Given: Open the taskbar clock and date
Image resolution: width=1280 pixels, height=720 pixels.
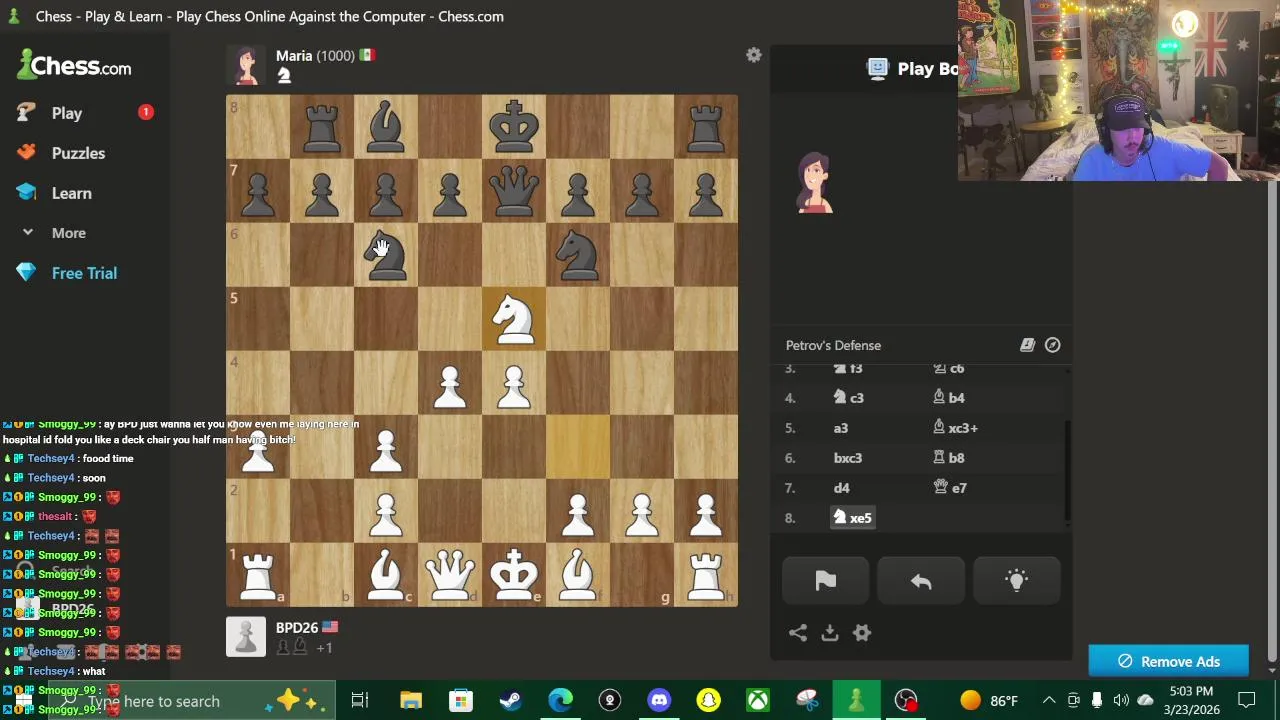Looking at the screenshot, I should [1189, 700].
